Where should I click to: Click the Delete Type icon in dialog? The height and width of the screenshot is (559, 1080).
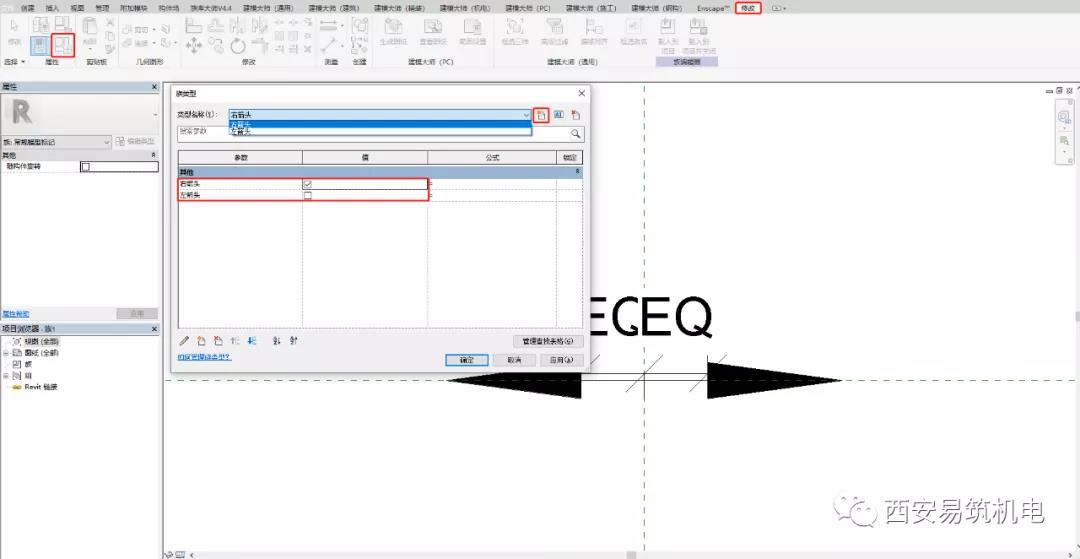576,115
